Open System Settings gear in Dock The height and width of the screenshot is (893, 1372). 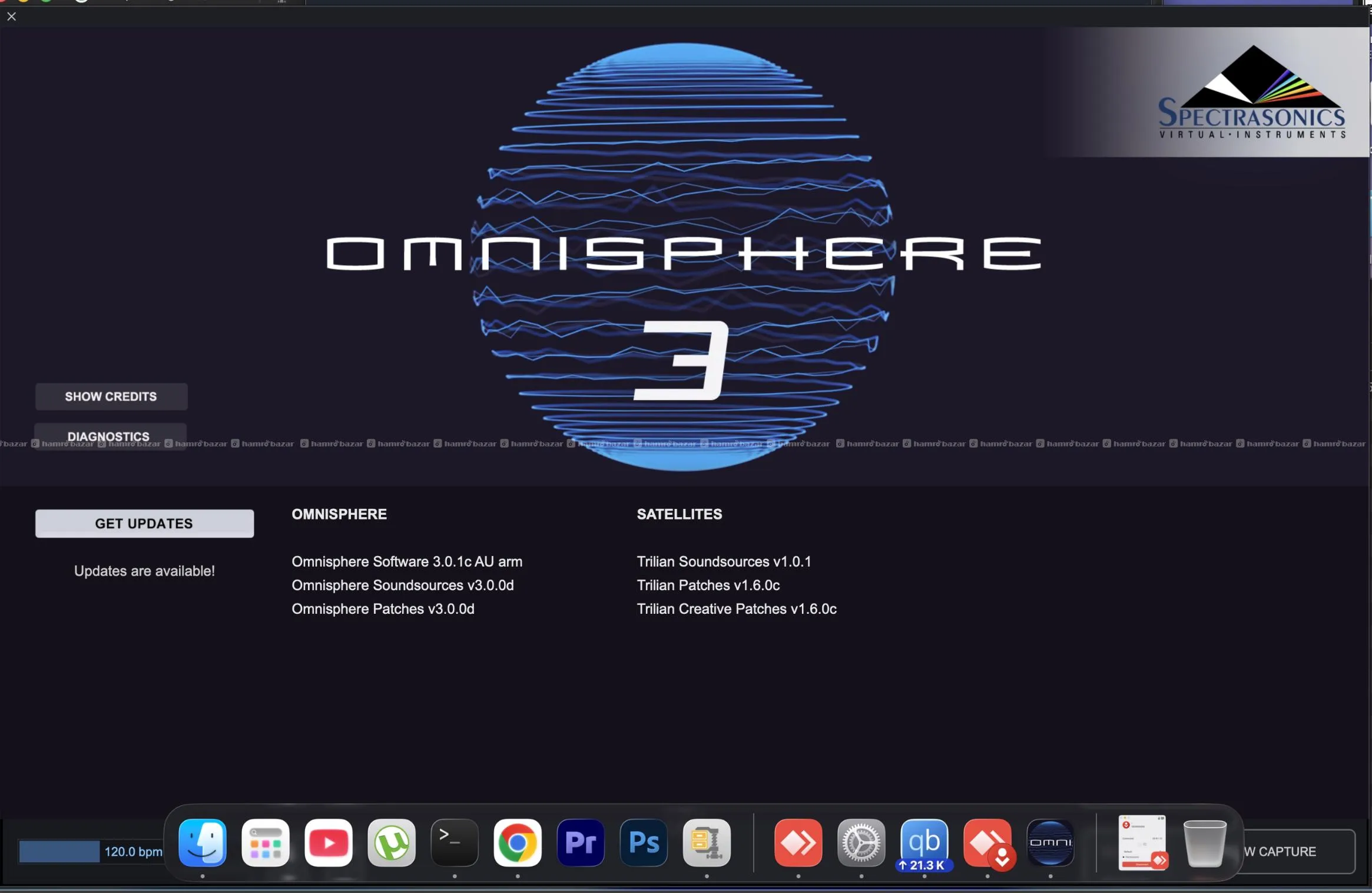coord(861,842)
